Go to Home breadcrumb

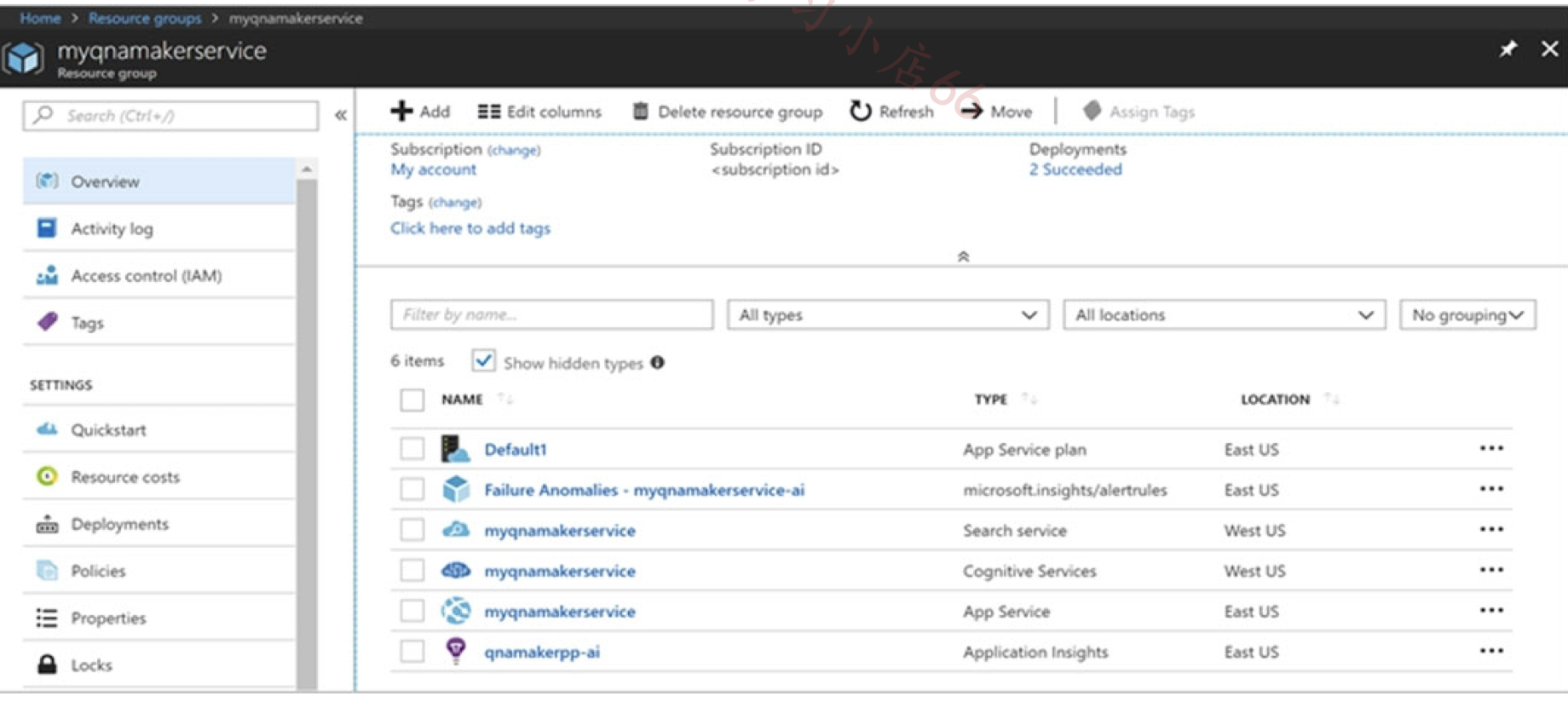[x=40, y=18]
